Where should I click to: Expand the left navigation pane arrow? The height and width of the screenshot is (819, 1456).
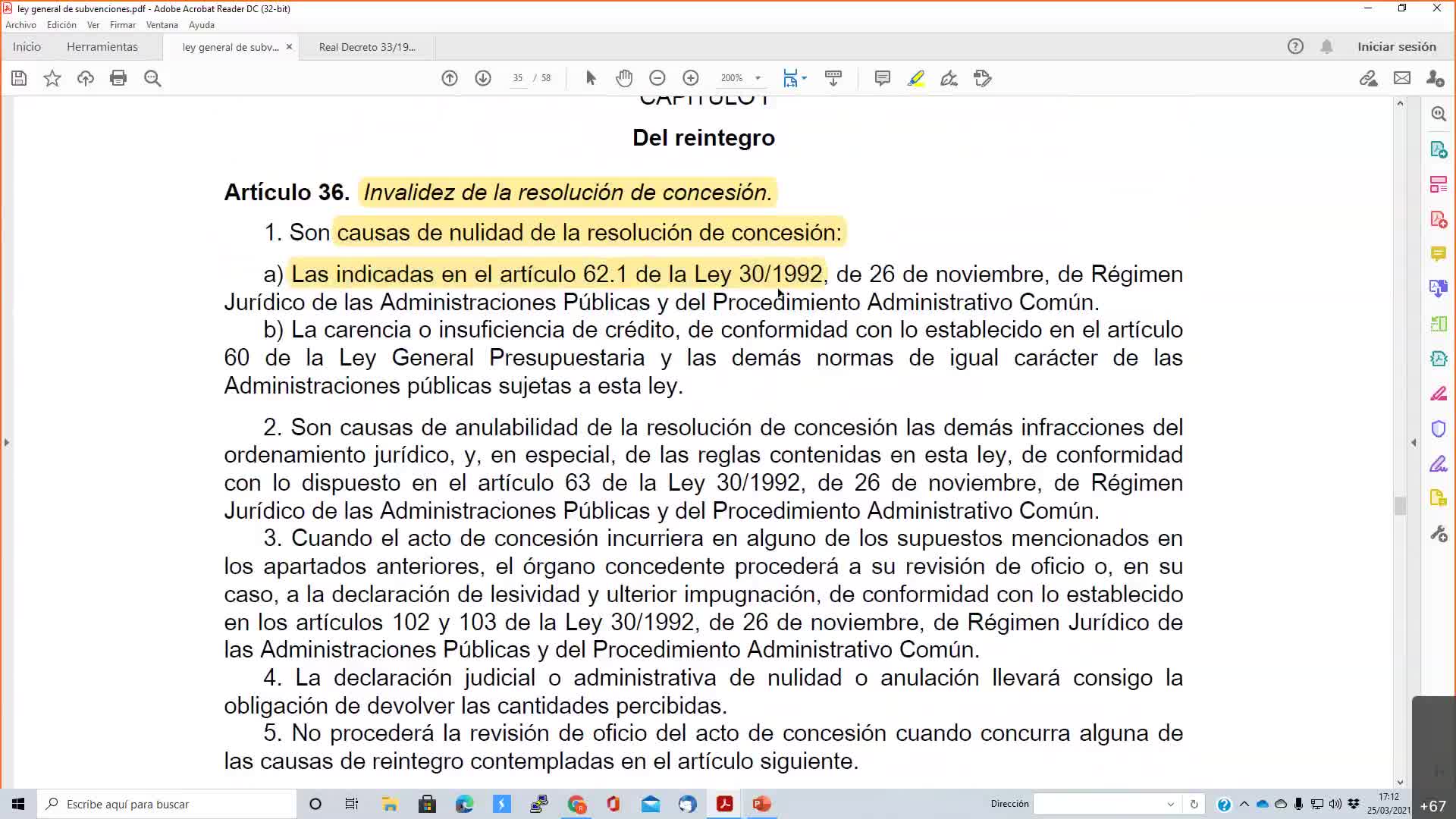(6, 442)
